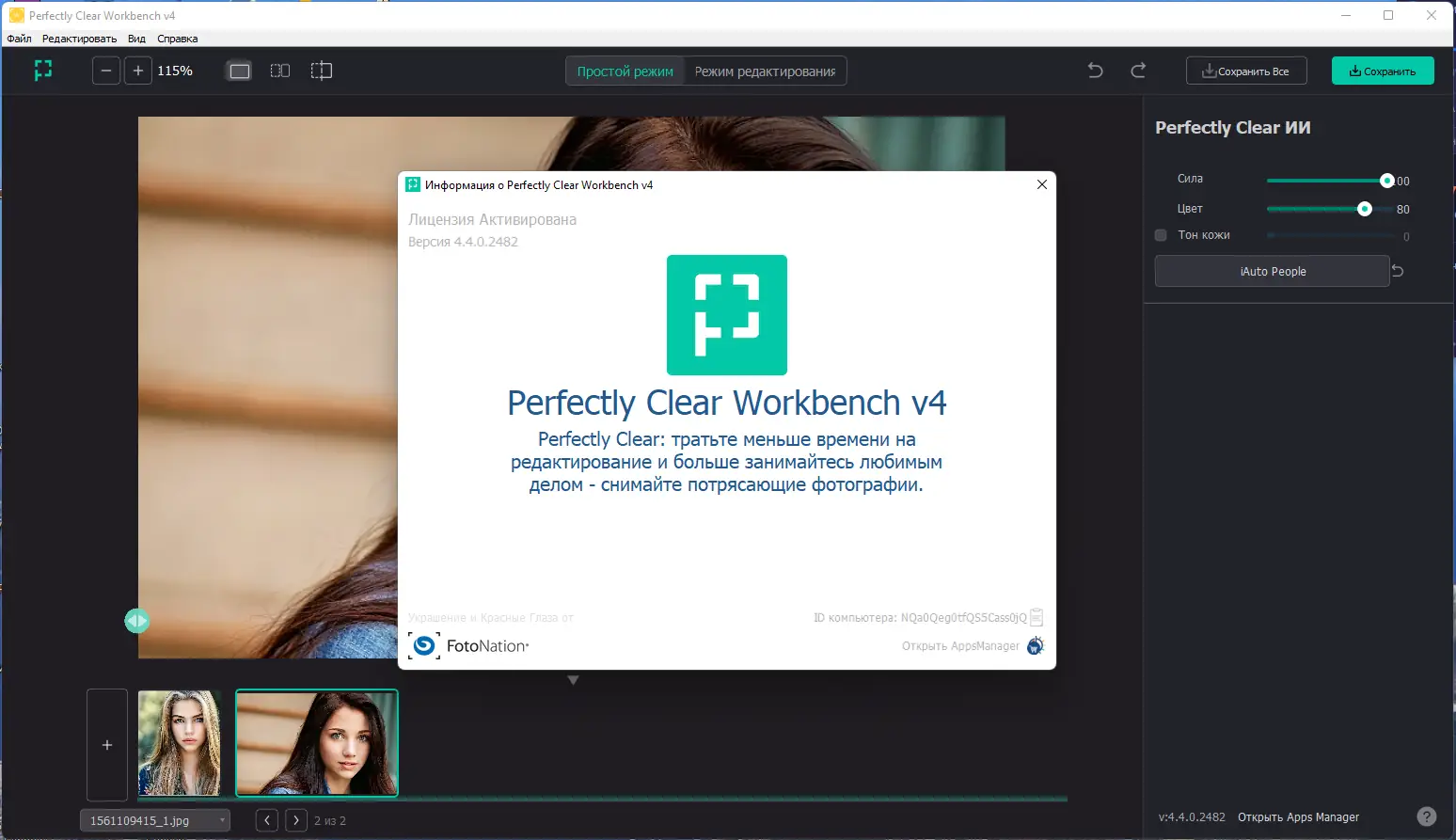Switch to Простой режим tab

point(624,71)
